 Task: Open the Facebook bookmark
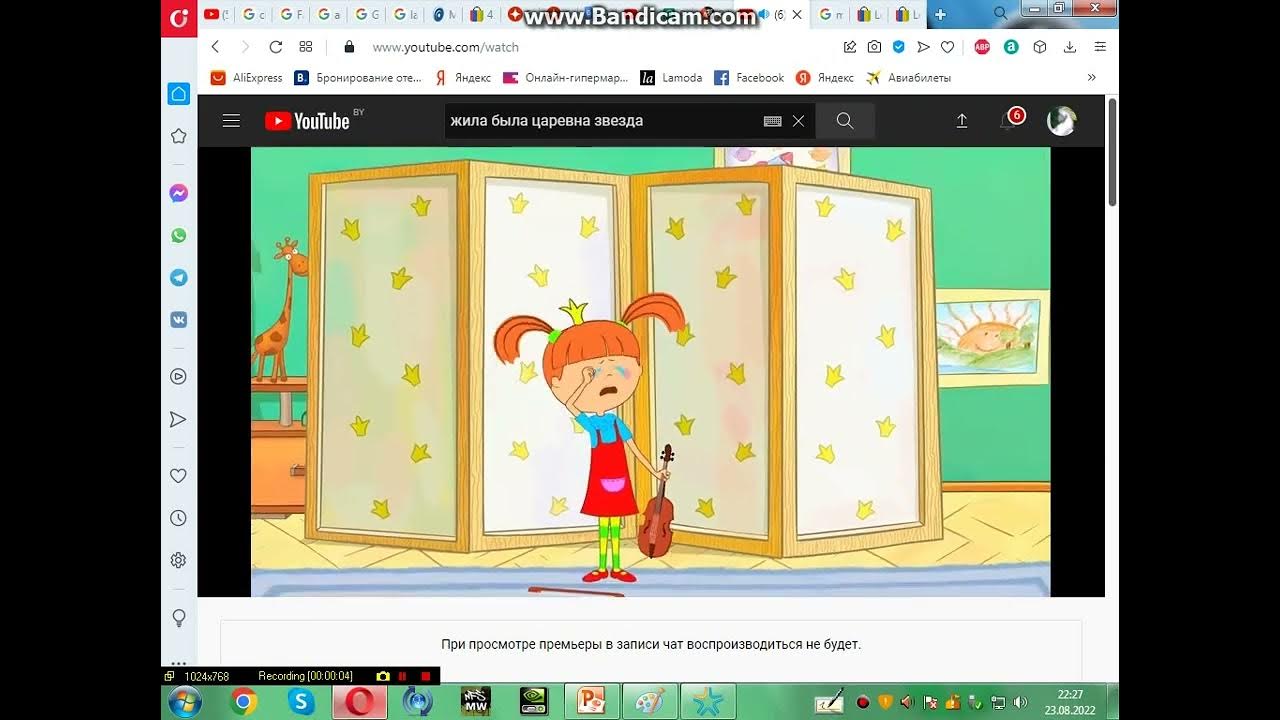[749, 77]
